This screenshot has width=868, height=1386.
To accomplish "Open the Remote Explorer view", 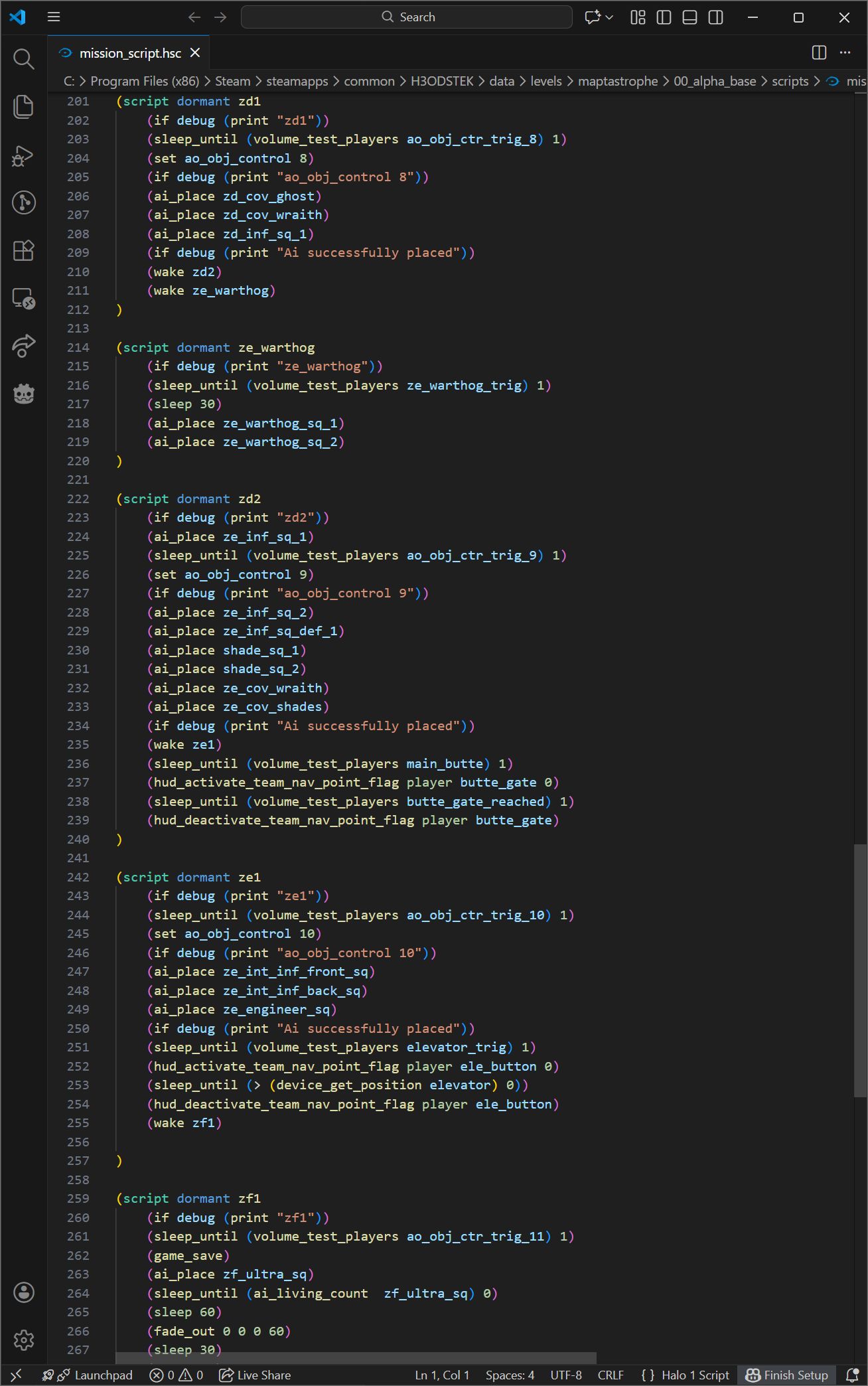I will [x=24, y=299].
